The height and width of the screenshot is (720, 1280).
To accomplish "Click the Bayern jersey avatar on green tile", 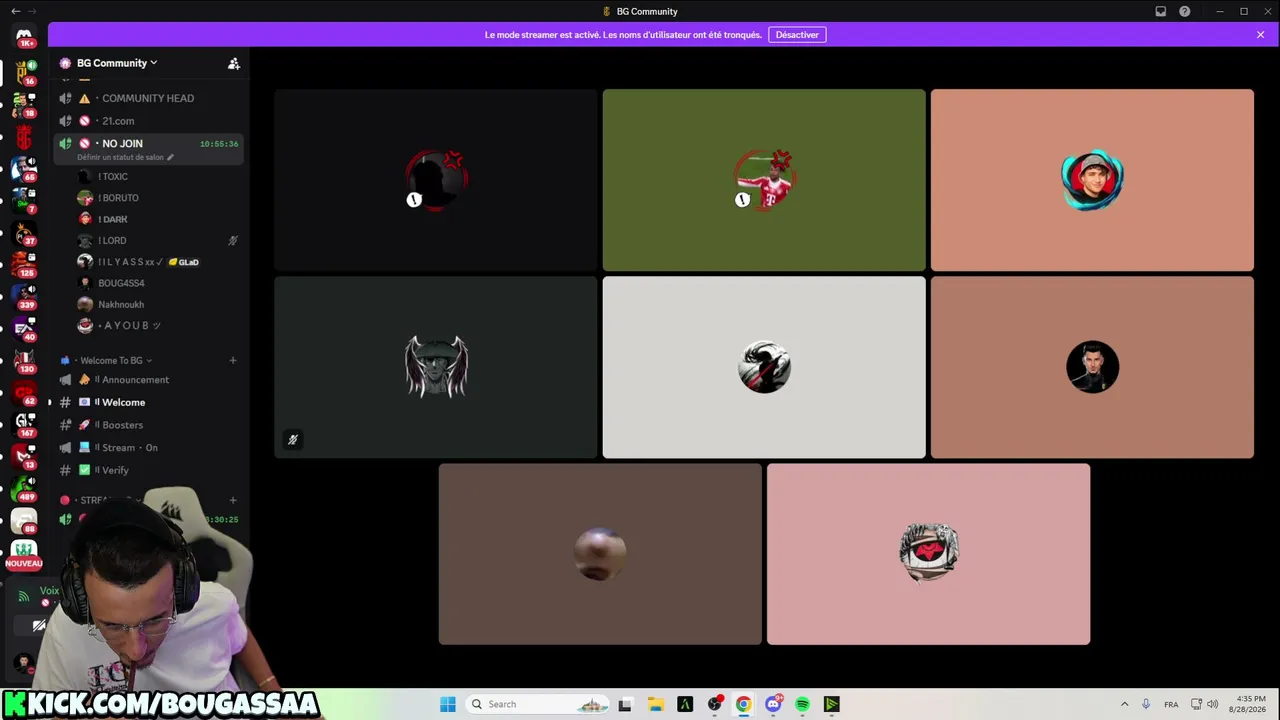I will (x=764, y=180).
